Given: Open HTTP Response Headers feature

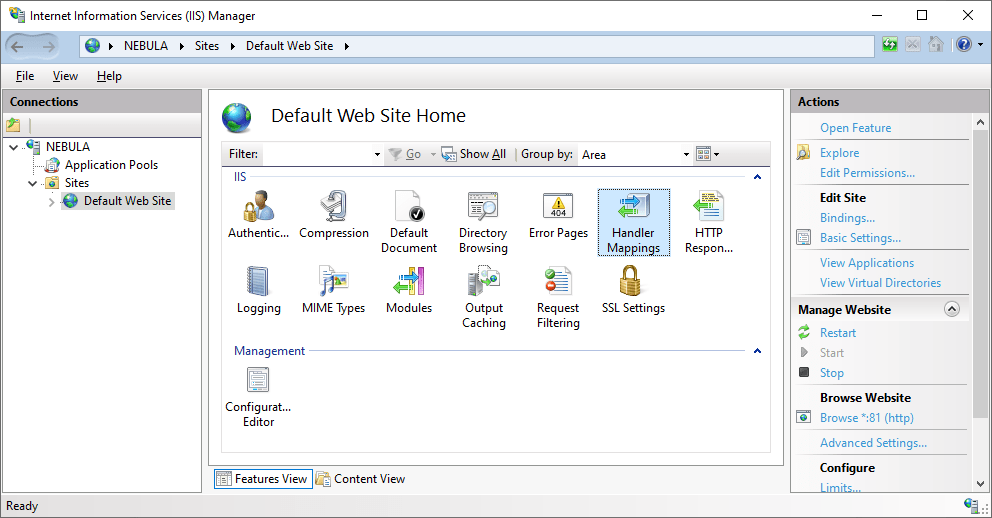Looking at the screenshot, I should point(709,222).
